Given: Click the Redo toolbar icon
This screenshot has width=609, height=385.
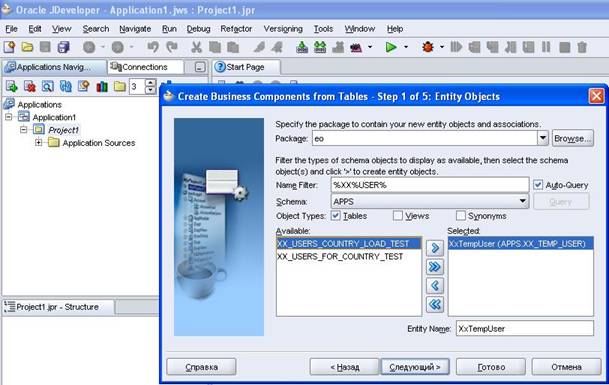Looking at the screenshot, I should click(172, 47).
